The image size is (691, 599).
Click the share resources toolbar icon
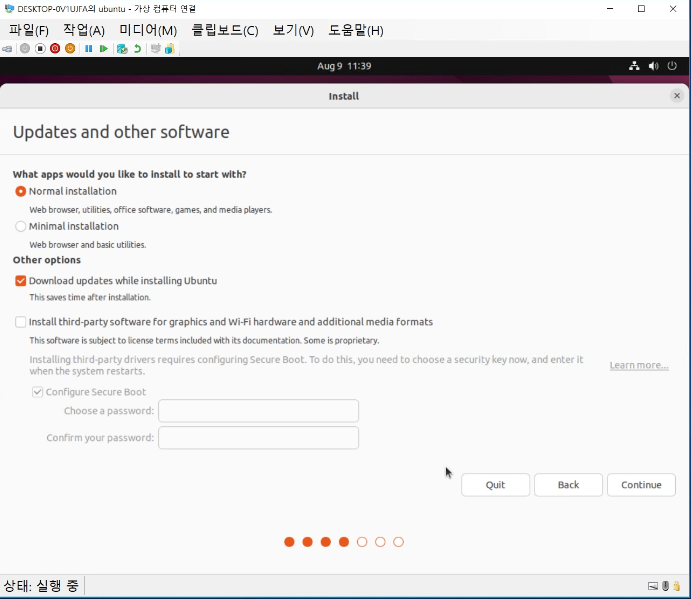(170, 48)
